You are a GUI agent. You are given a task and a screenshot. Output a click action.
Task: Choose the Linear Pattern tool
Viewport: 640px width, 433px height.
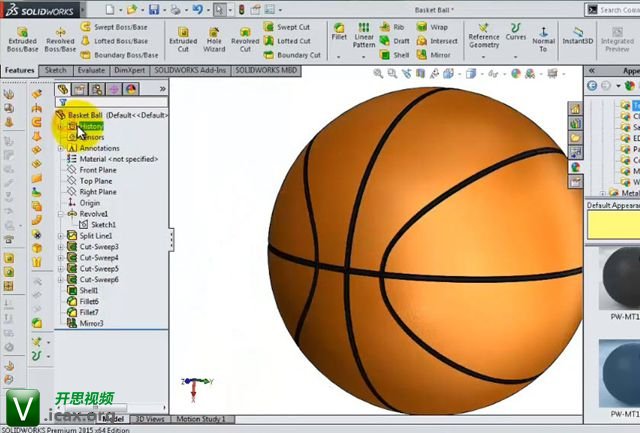click(364, 38)
